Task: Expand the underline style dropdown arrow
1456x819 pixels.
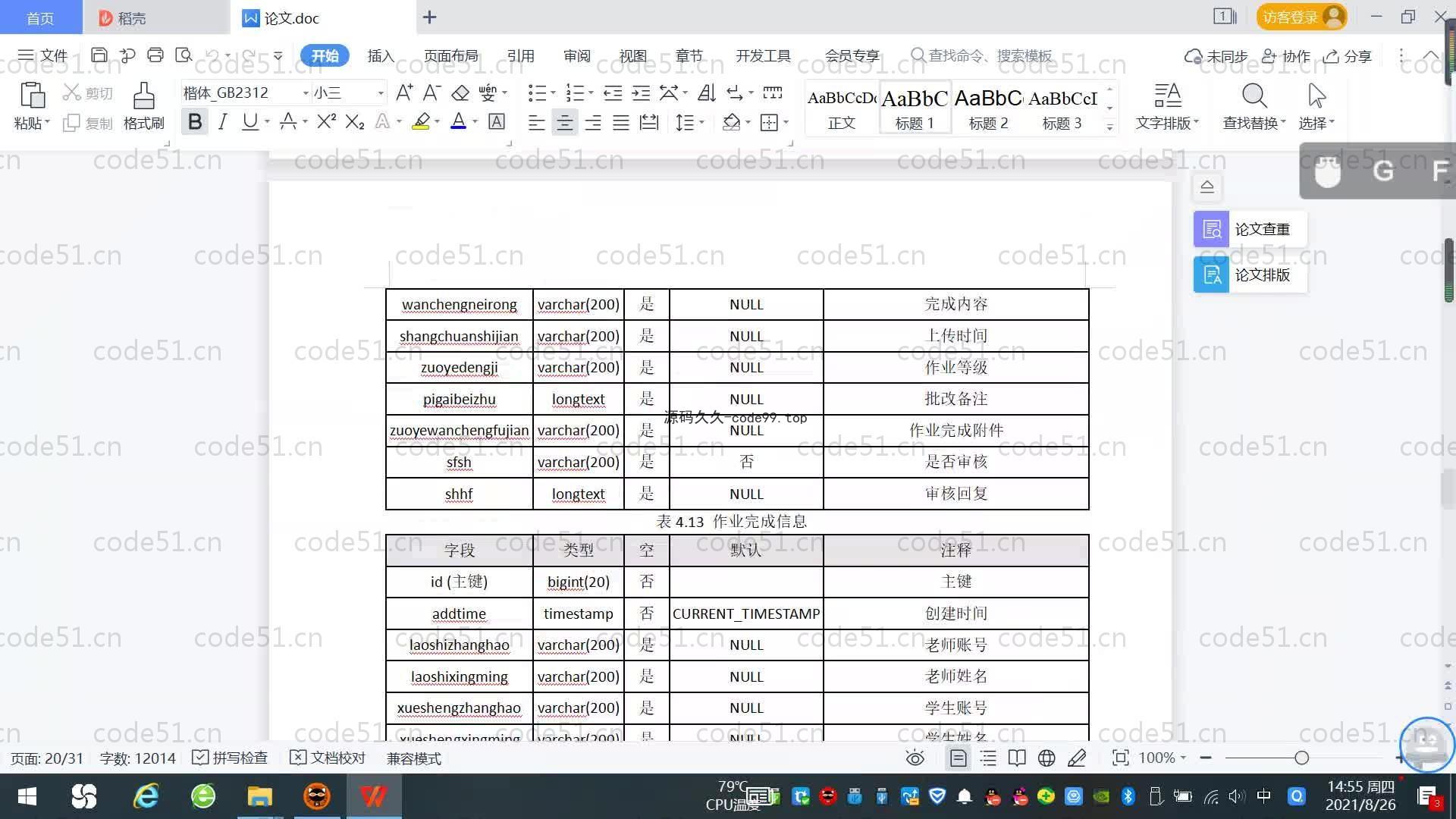Action: click(x=267, y=122)
